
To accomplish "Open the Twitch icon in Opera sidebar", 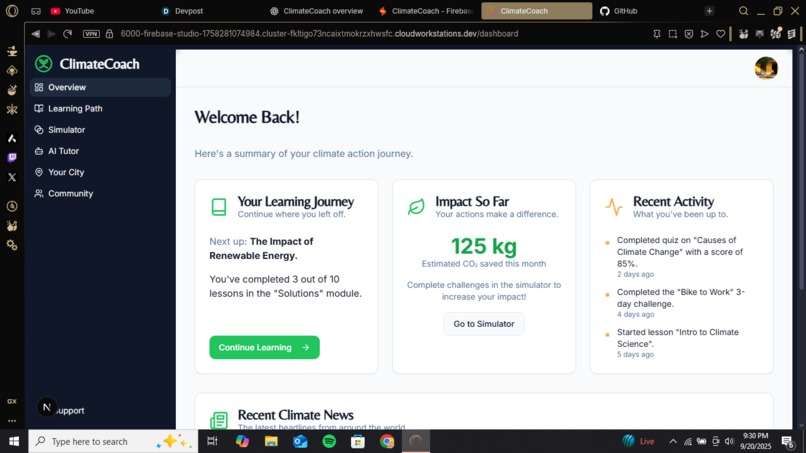I will point(12,157).
